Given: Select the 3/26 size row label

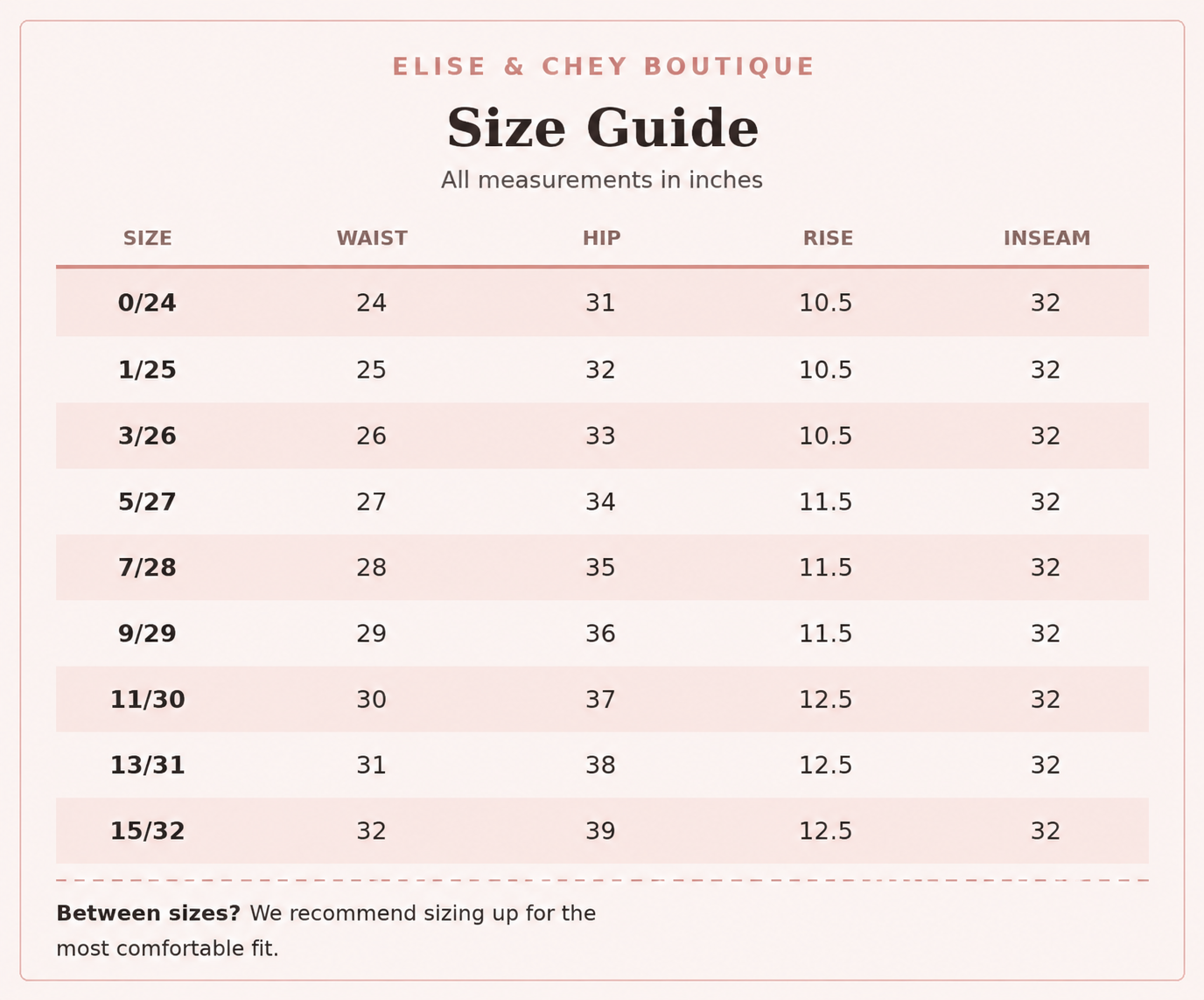Looking at the screenshot, I should (147, 436).
